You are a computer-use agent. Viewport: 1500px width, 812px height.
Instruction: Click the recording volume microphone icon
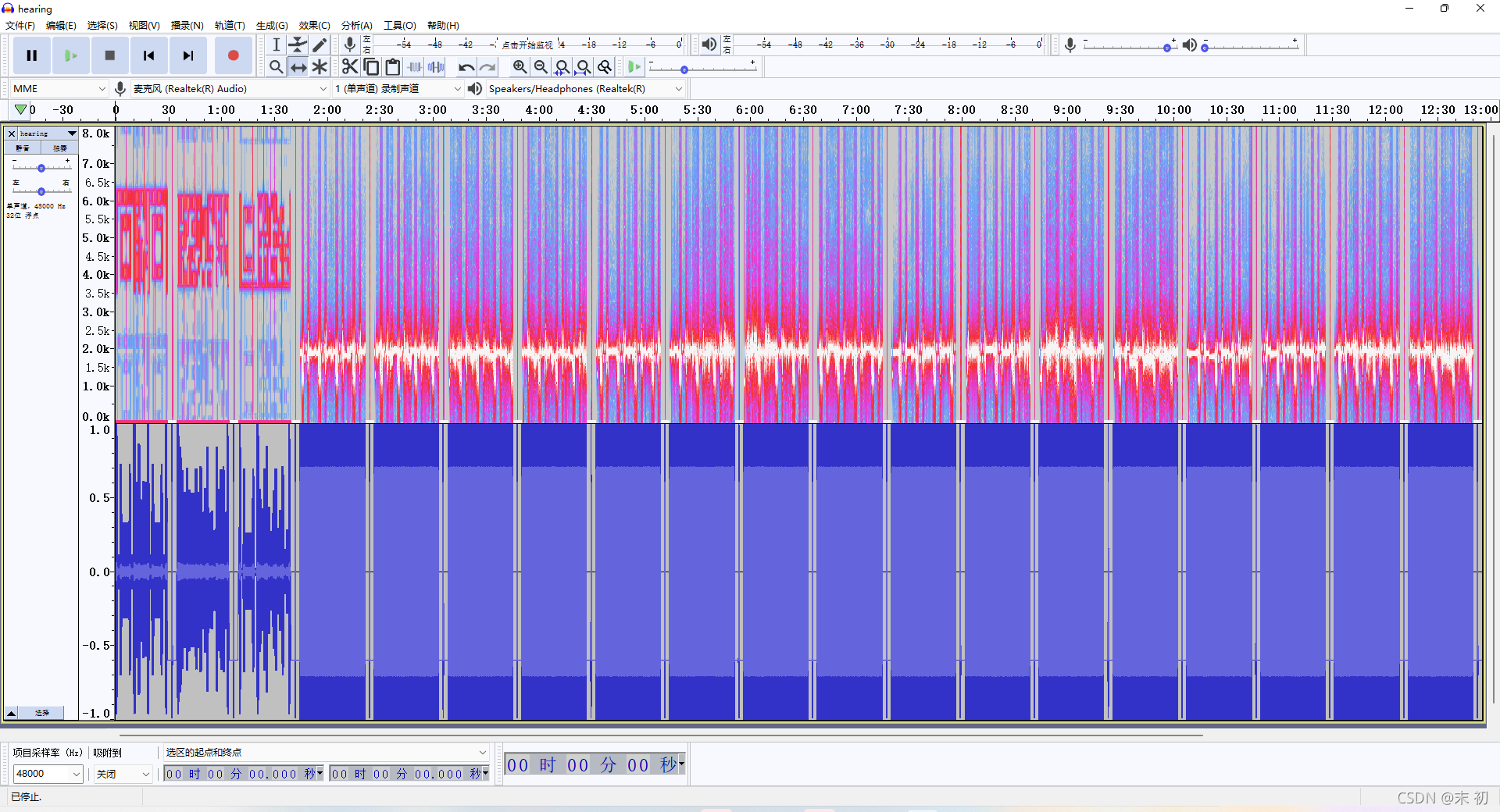(x=1070, y=45)
